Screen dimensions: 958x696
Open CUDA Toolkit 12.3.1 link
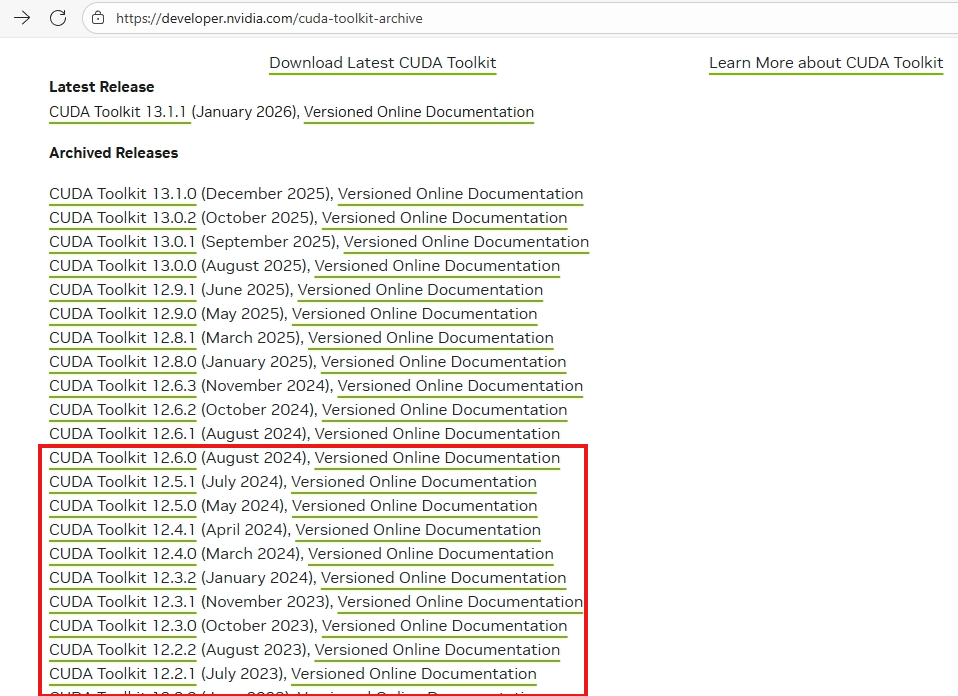tap(122, 602)
